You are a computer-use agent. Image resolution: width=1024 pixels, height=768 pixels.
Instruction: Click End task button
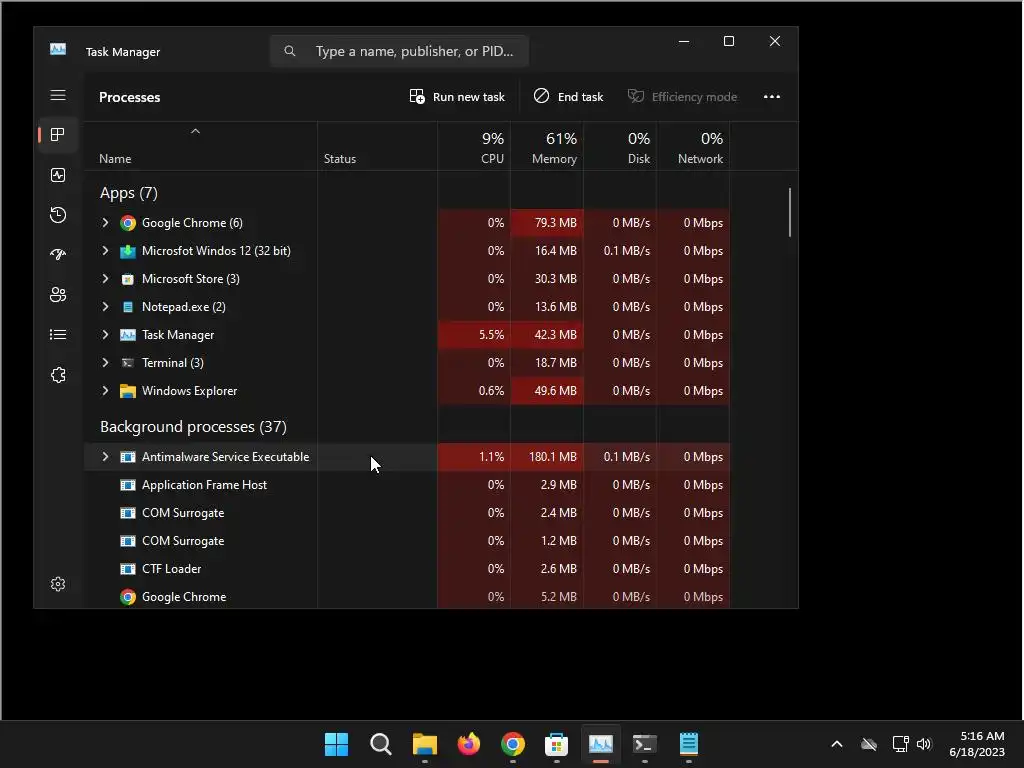568,97
